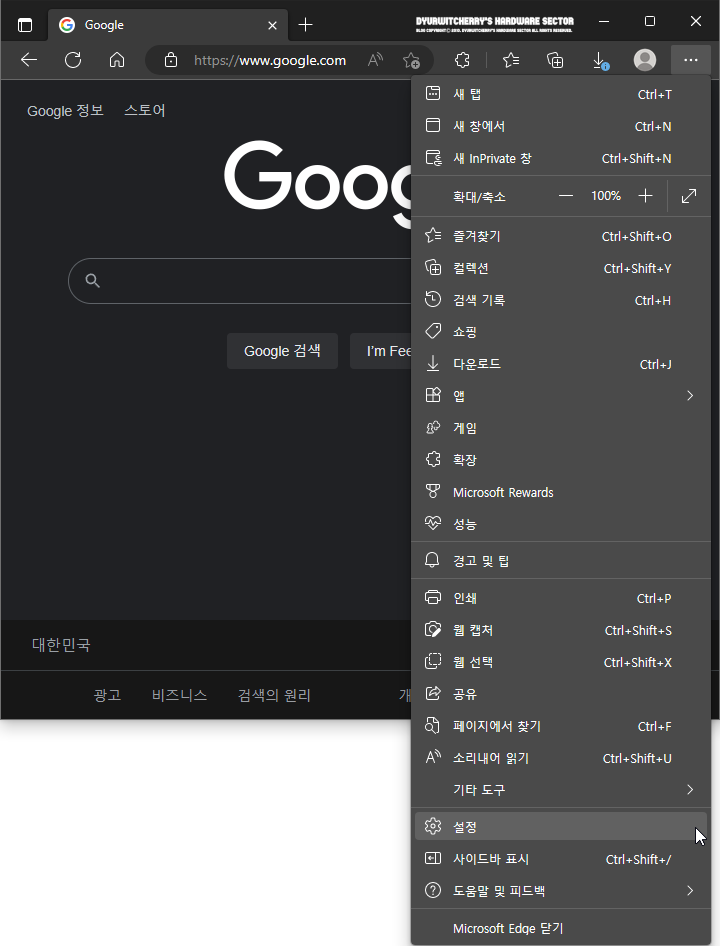
Task: Open Downloads icon in toolbar
Action: pos(599,60)
